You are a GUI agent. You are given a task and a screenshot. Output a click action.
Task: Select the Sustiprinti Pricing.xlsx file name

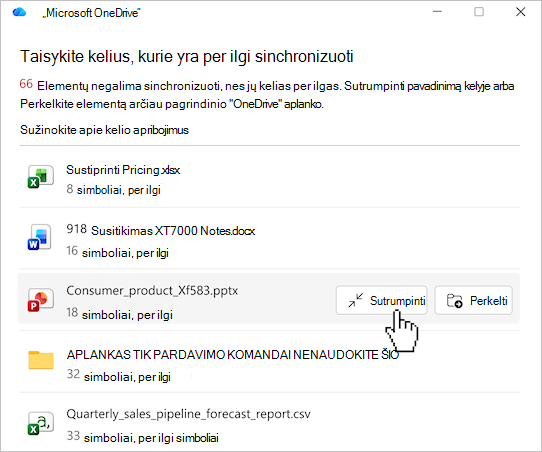pyautogui.click(x=123, y=170)
